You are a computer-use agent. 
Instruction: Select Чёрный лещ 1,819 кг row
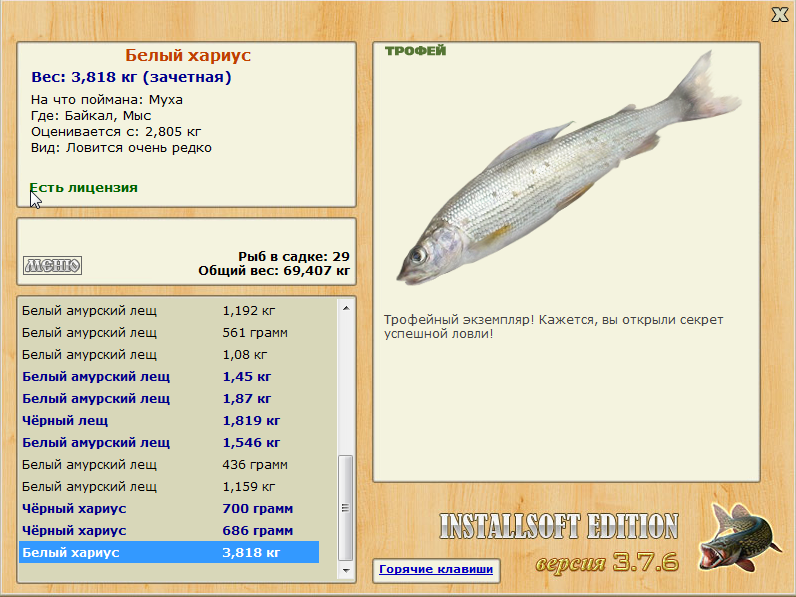click(169, 420)
